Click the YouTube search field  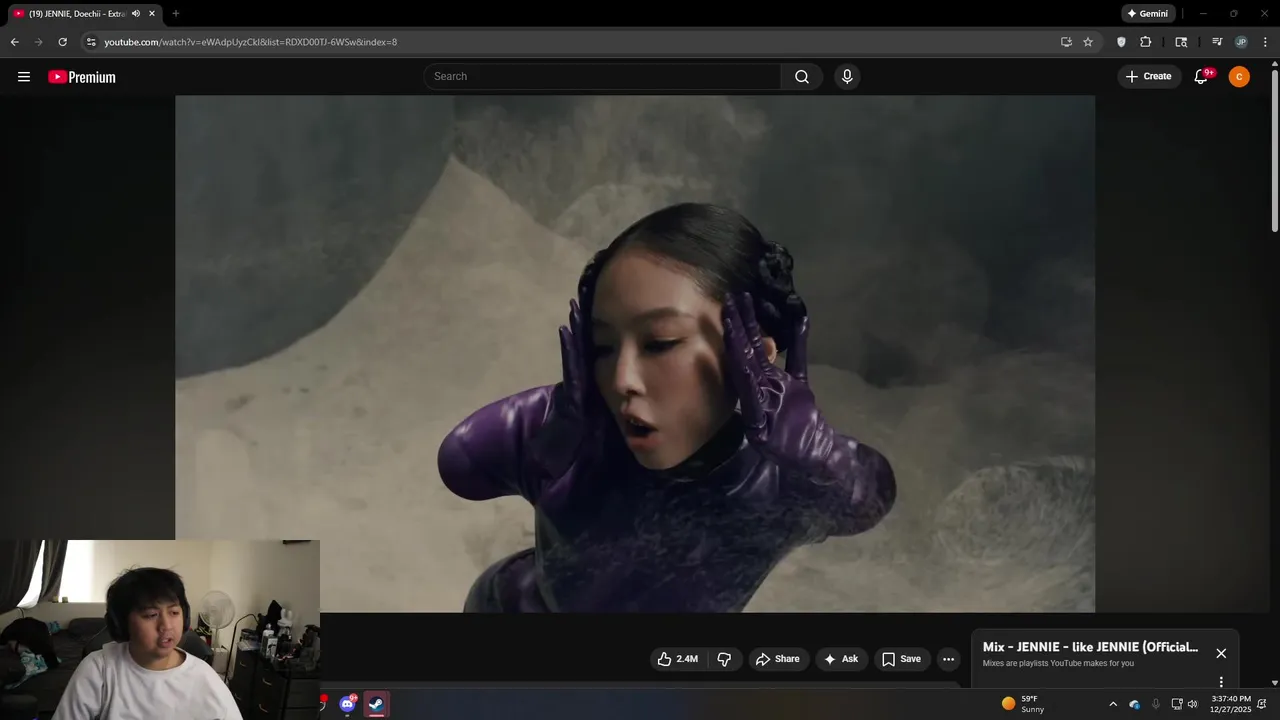[x=603, y=77]
